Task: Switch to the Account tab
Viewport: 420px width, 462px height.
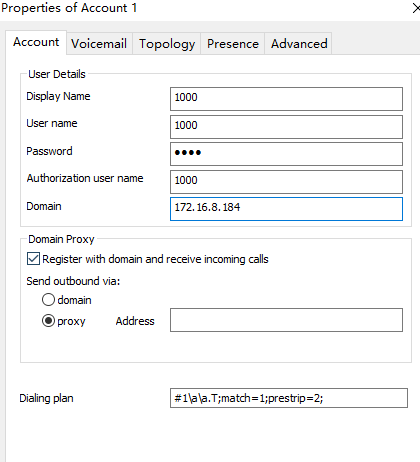Action: [x=36, y=42]
